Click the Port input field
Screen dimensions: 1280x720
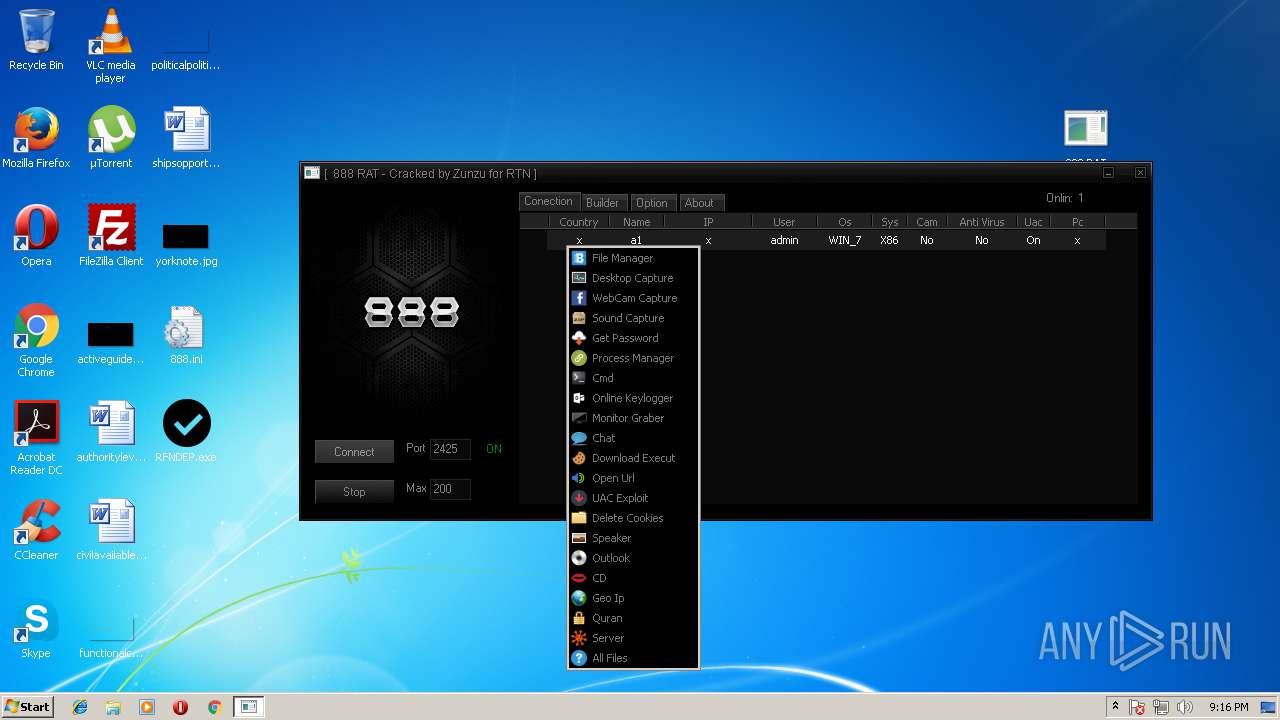coord(450,449)
